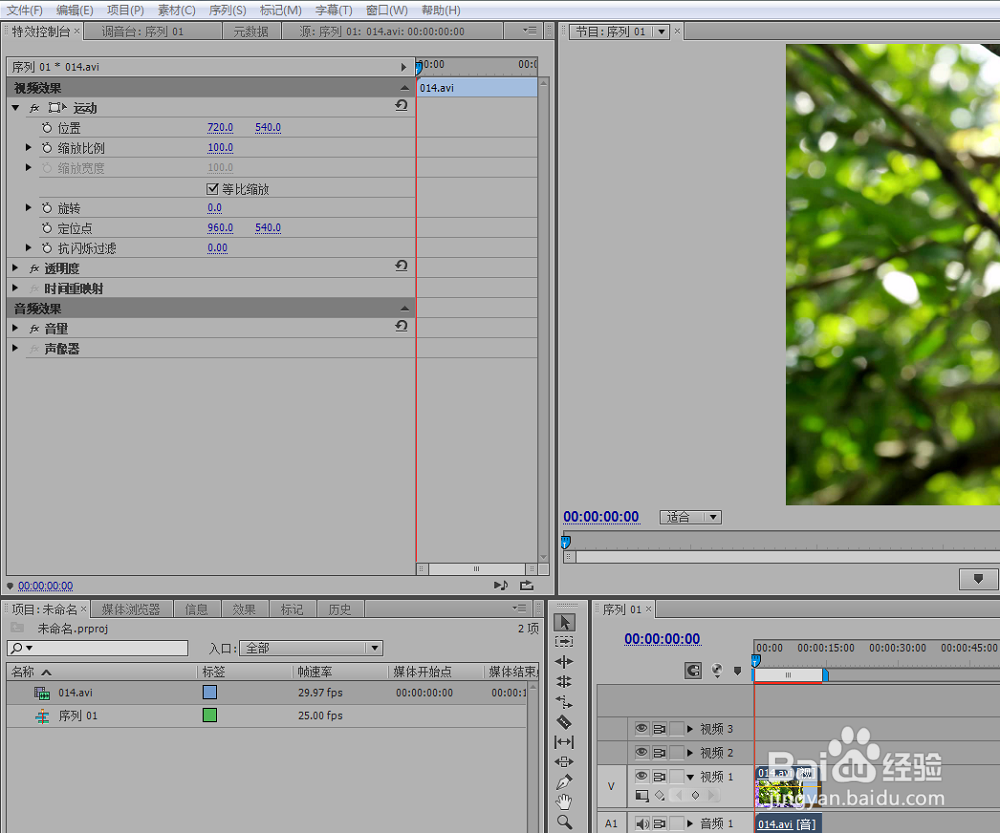Select the Zoom magnifier tool
Image resolution: width=1000 pixels, height=833 pixels.
[564, 822]
